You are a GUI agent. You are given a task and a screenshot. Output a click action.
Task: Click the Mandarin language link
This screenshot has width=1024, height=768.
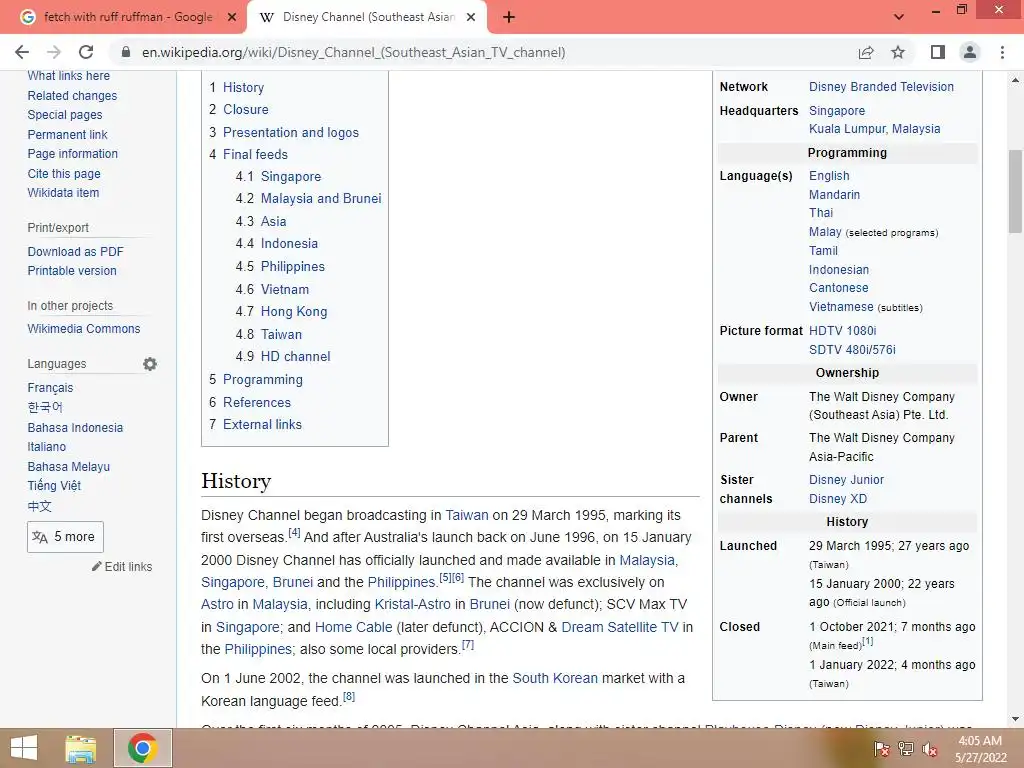click(834, 195)
